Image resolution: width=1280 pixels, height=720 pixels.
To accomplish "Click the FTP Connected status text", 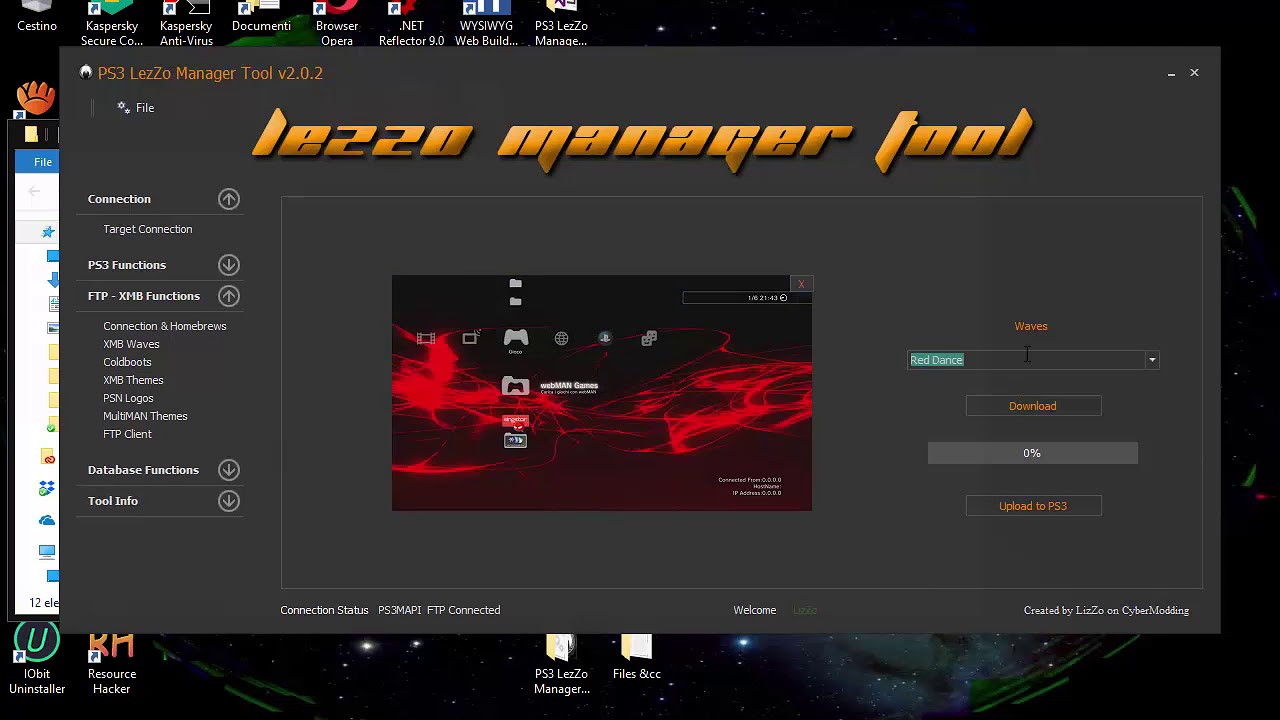I will point(463,610).
